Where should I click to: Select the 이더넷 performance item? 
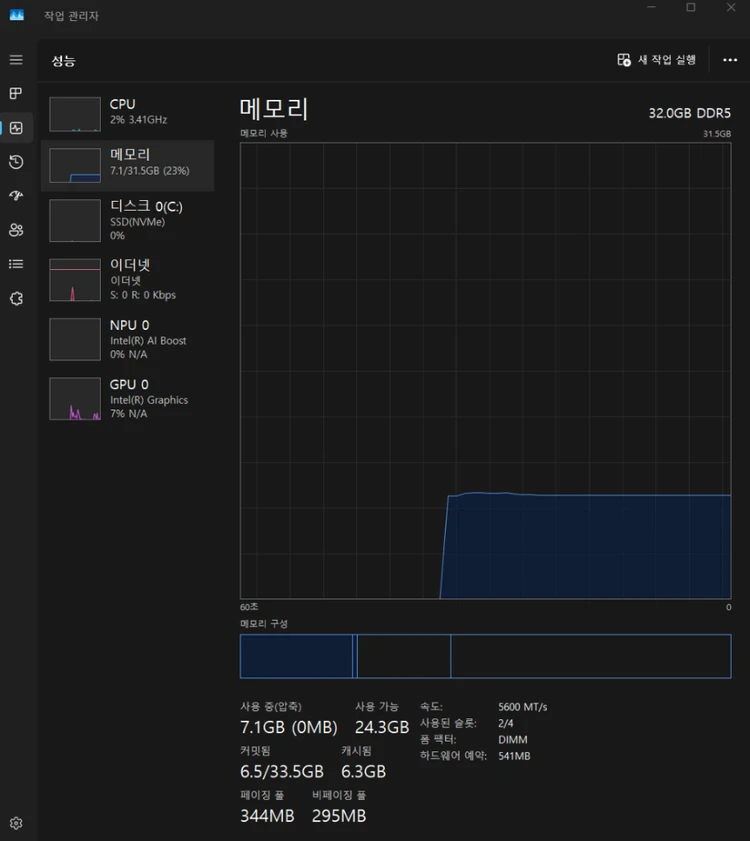[x=128, y=279]
